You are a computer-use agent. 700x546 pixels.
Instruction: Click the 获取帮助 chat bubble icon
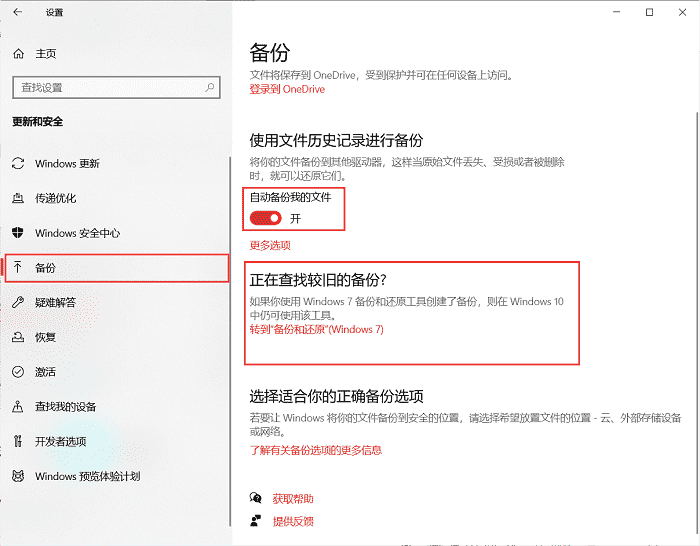pos(255,498)
